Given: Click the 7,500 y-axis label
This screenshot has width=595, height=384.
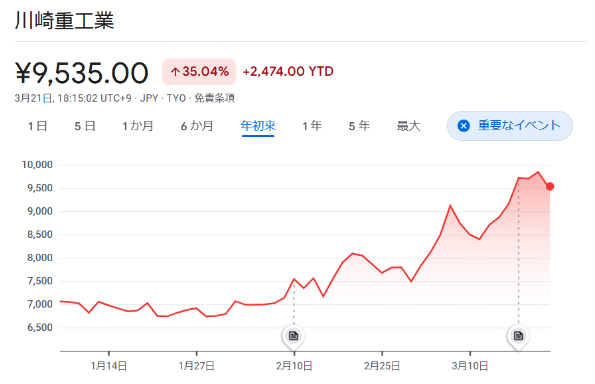Looking at the screenshot, I should 39,281.
